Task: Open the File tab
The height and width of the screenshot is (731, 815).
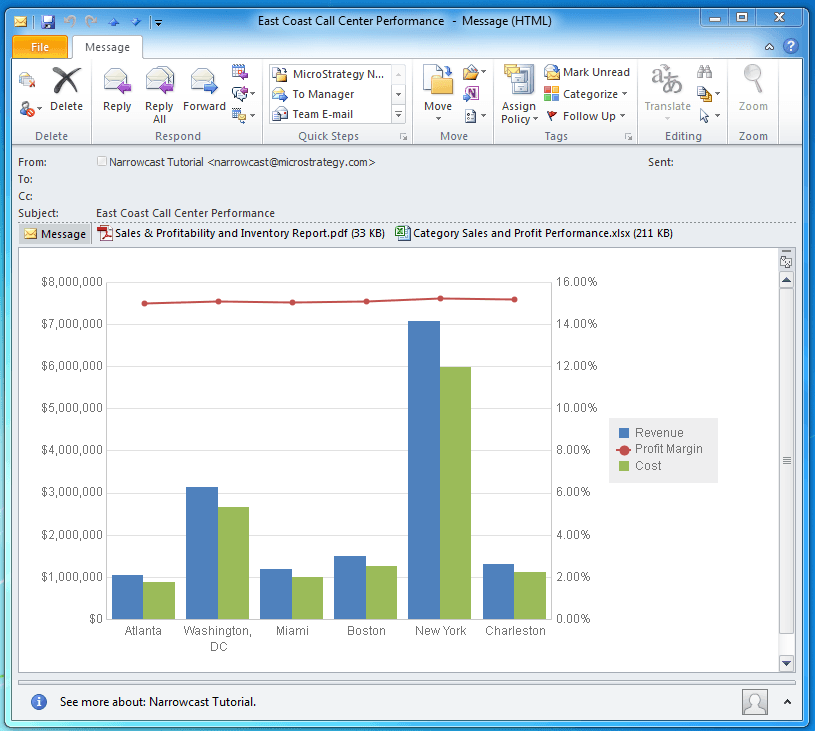Action: (x=40, y=47)
